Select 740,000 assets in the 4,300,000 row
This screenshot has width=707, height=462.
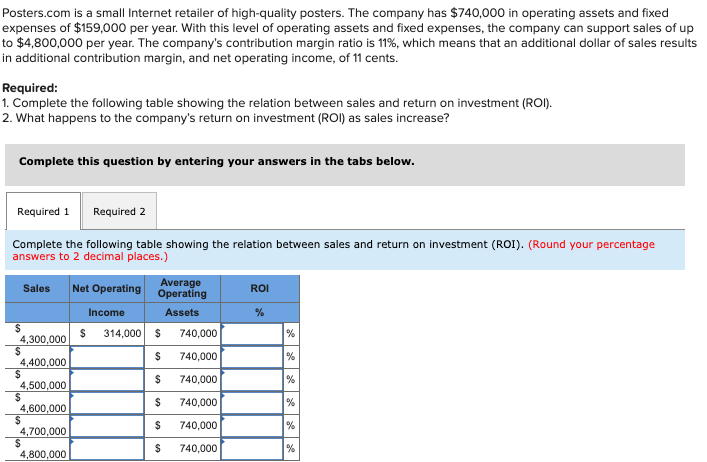[198, 334]
